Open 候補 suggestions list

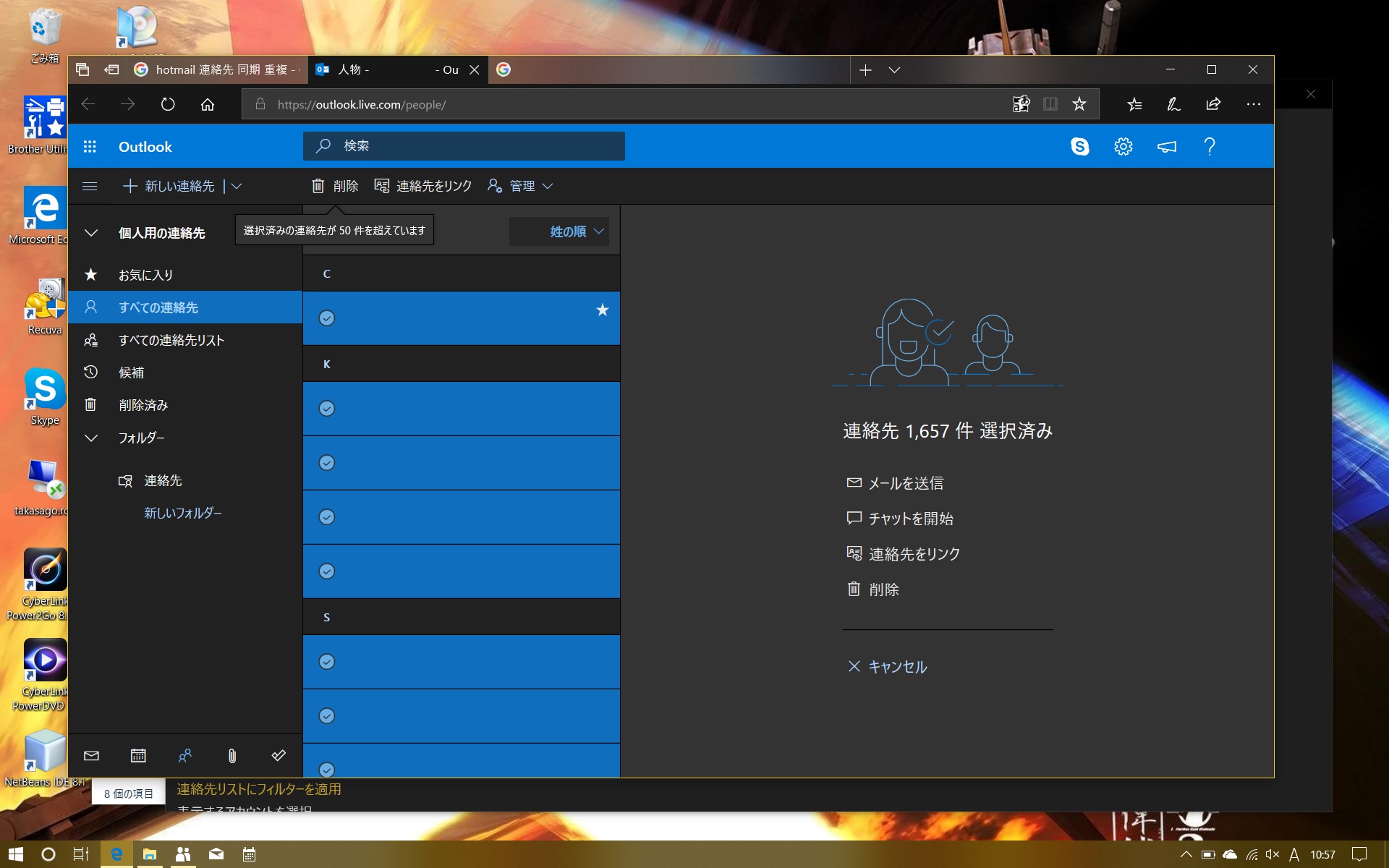pos(185,373)
